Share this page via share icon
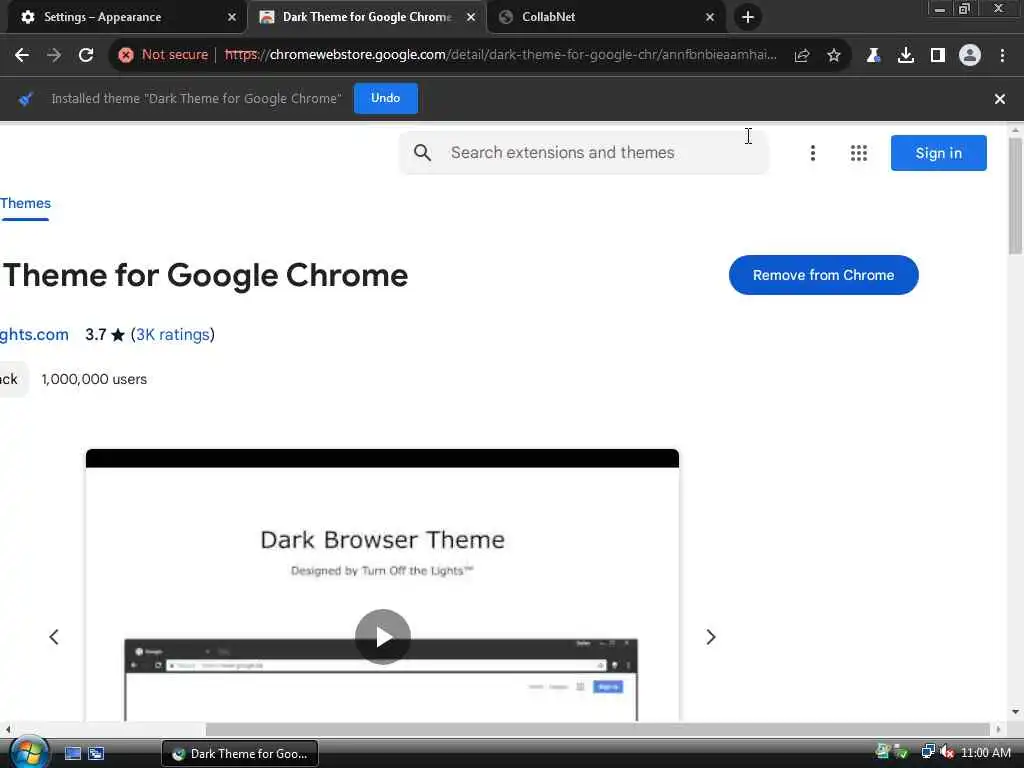 [802, 56]
